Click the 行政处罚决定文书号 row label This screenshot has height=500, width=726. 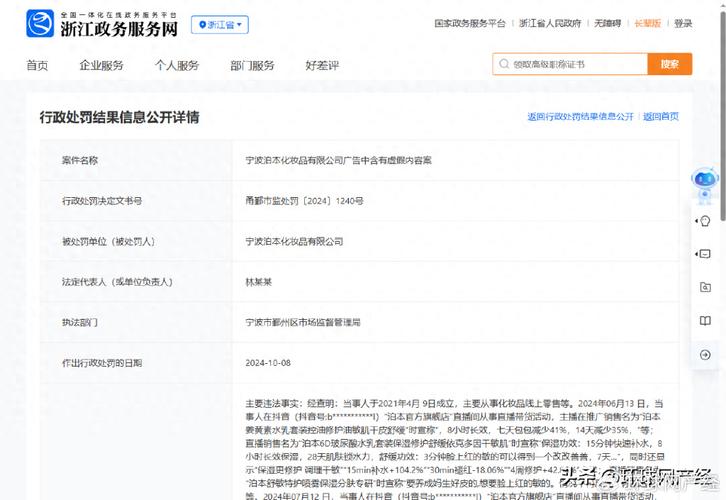(x=102, y=201)
